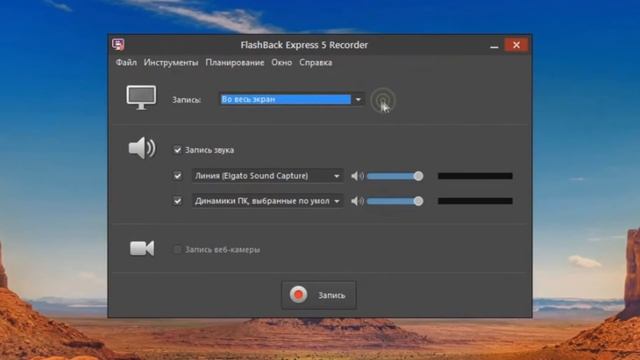Open the Планирование menu

pos(235,62)
